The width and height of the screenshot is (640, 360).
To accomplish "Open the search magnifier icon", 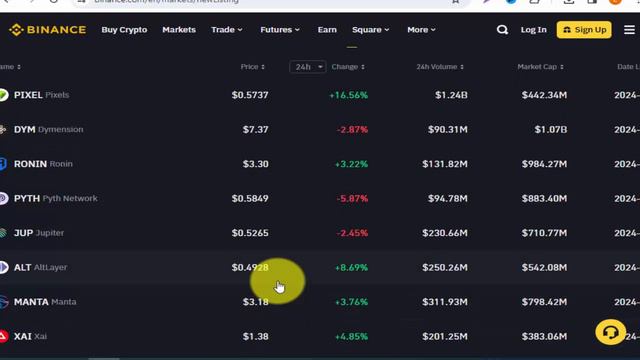I will click(502, 30).
